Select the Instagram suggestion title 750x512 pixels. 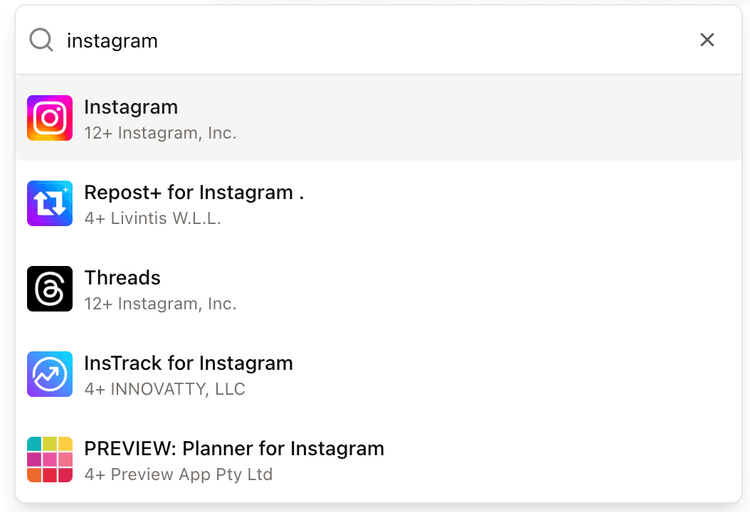tap(131, 107)
